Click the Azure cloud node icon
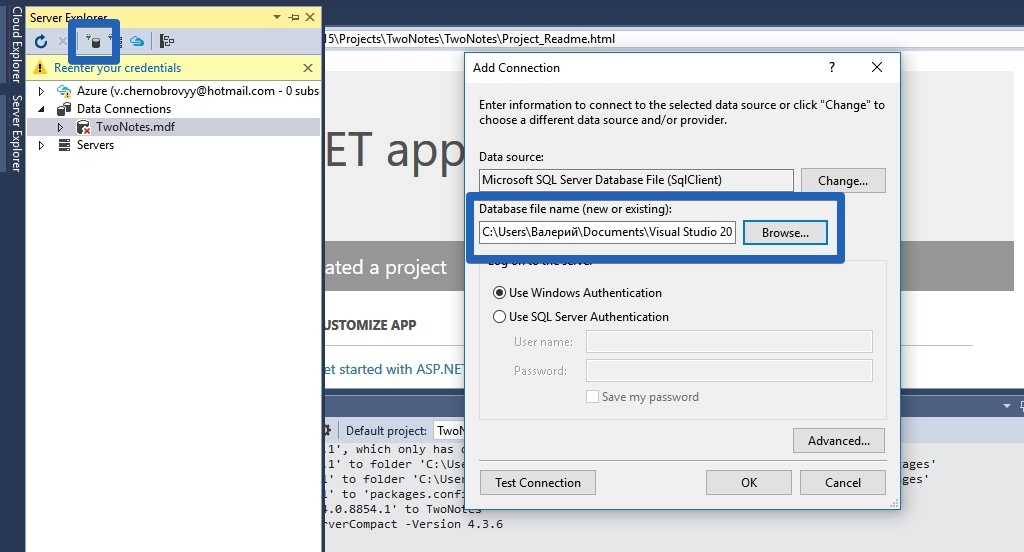Viewport: 1024px width, 552px height. click(x=64, y=91)
